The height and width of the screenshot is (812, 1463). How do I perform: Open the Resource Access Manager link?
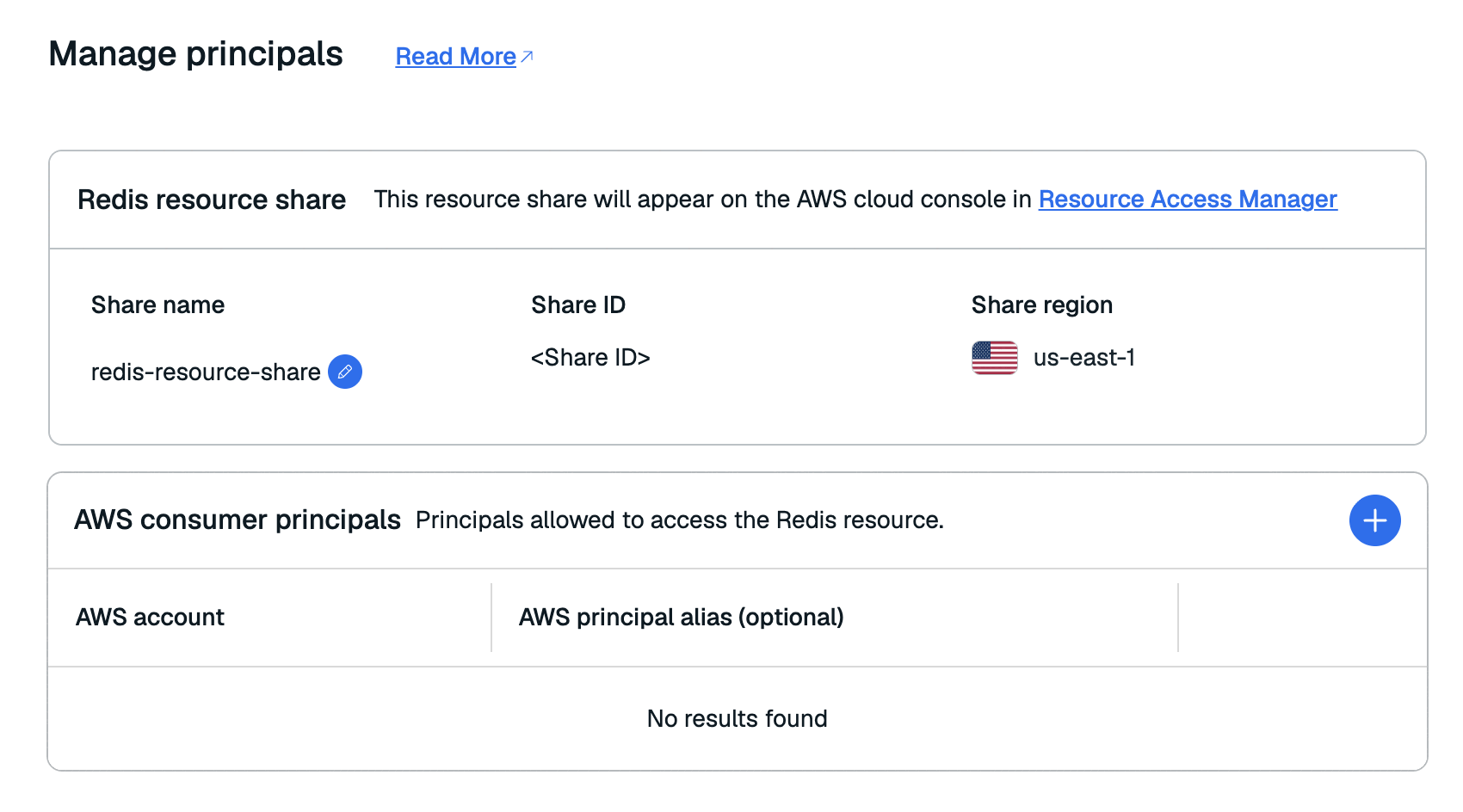(x=1188, y=200)
